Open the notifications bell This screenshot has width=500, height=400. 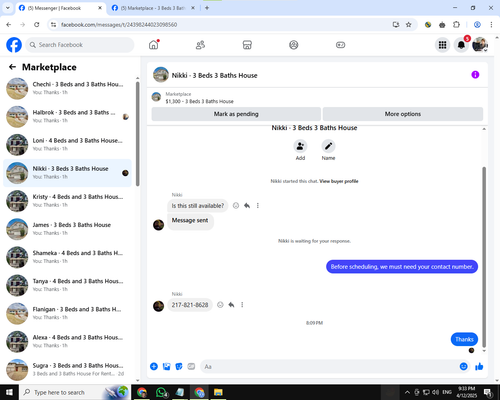click(461, 45)
